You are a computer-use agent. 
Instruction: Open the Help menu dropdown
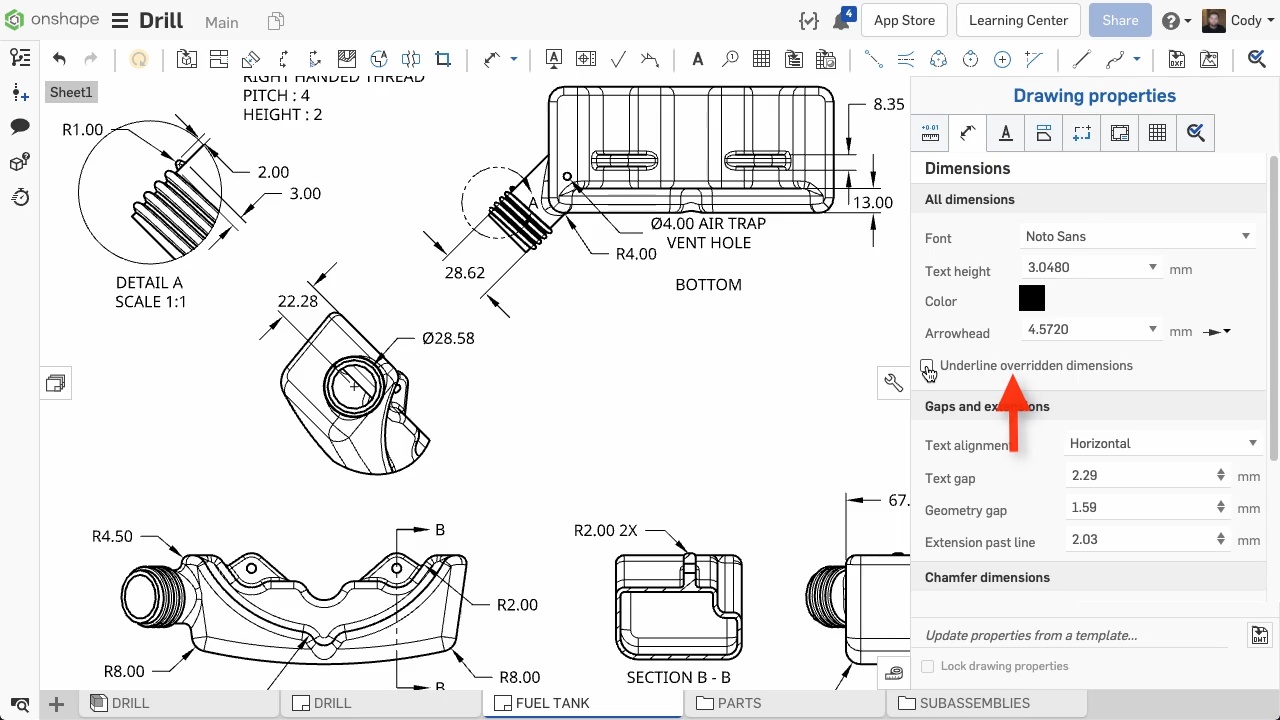[x=1176, y=21]
